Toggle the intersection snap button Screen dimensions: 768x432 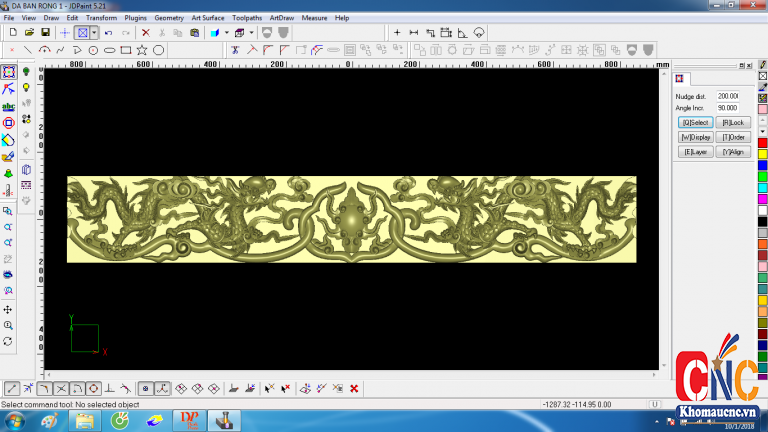click(x=61, y=388)
